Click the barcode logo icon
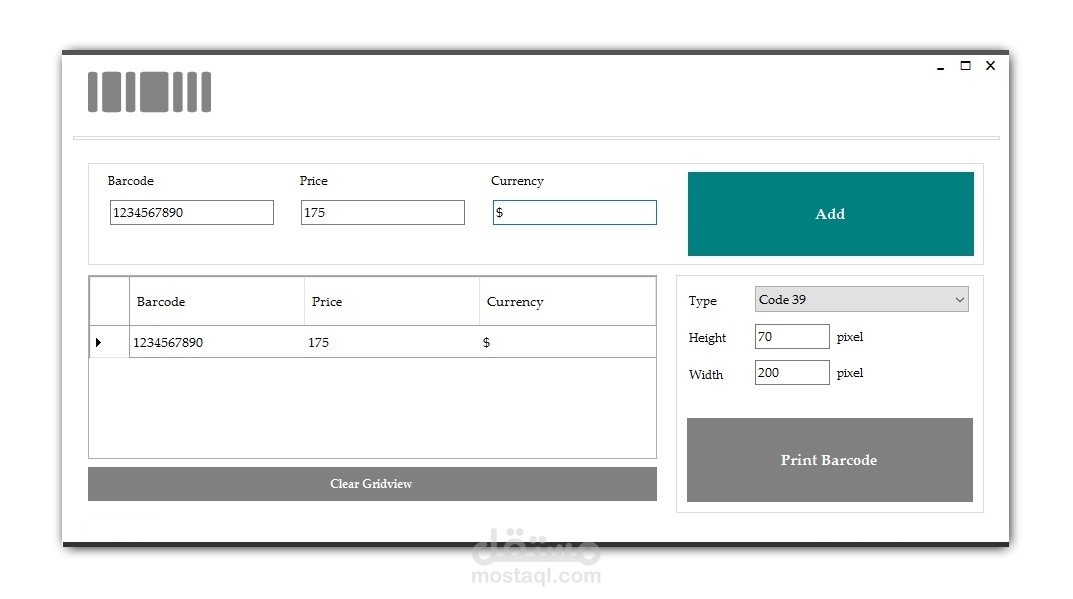Image resolution: width=1073 pixels, height=599 pixels. point(148,91)
